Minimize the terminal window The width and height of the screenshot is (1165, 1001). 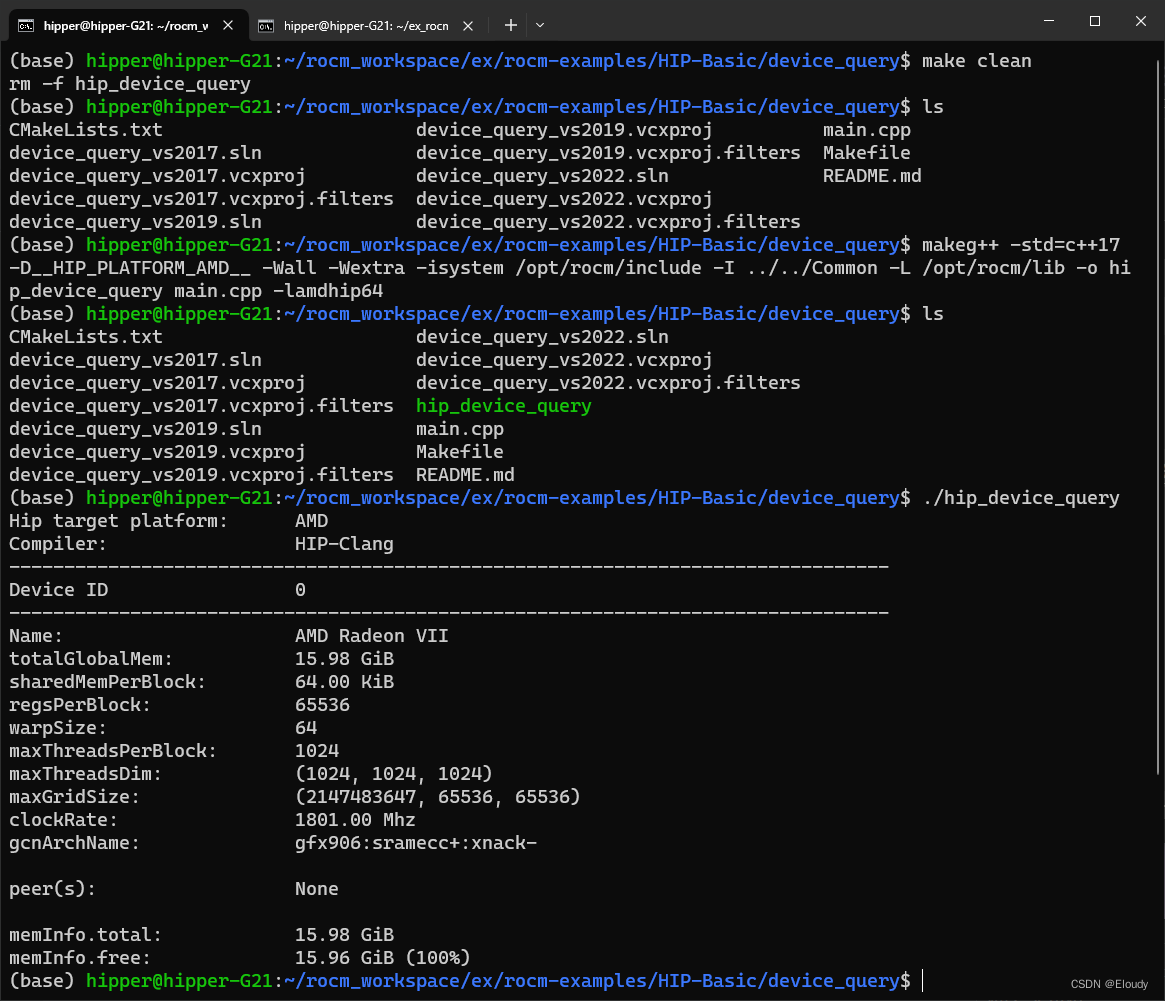tap(1049, 21)
